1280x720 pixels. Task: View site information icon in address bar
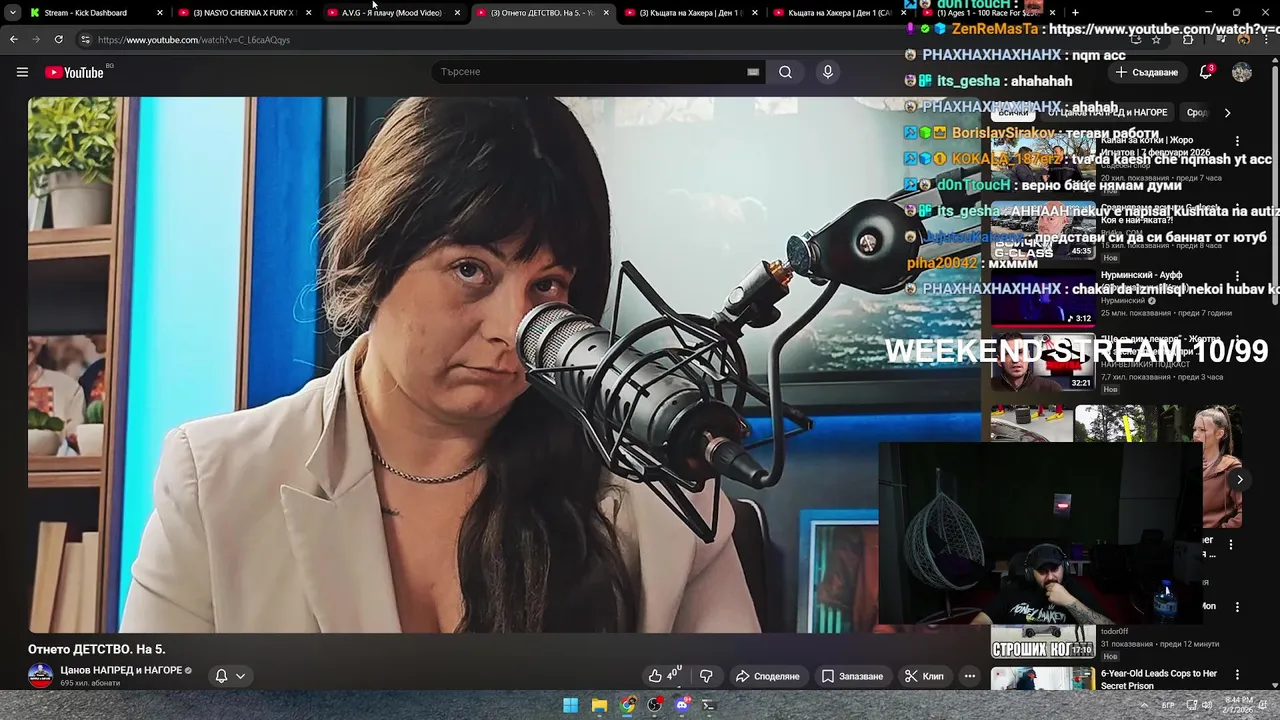pos(85,40)
